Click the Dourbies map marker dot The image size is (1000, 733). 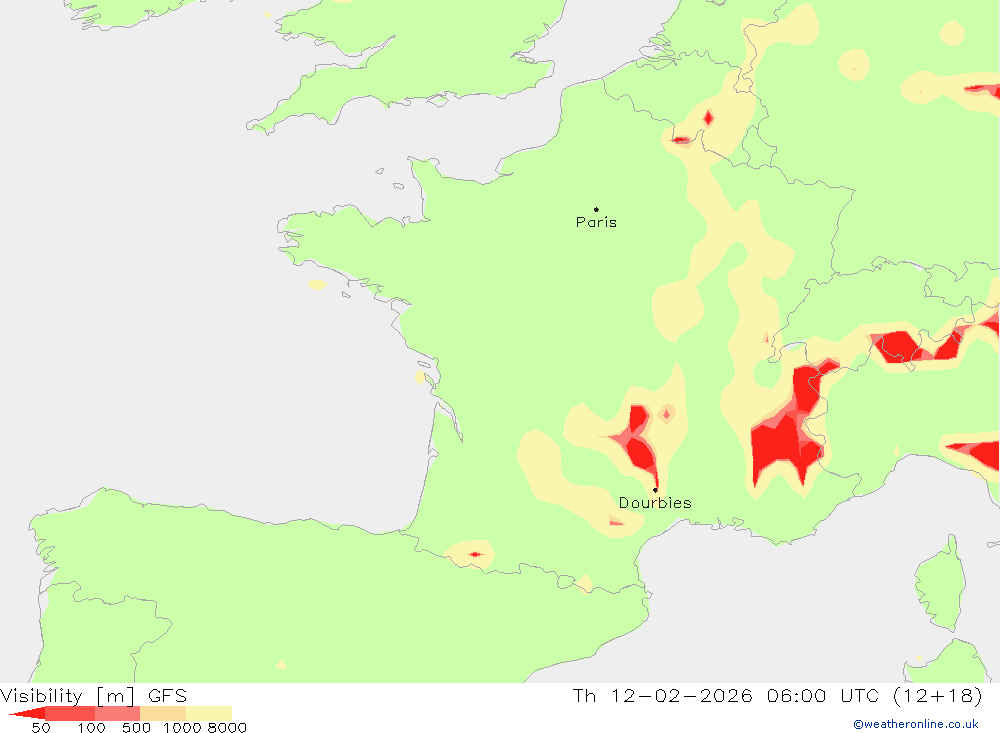click(655, 490)
